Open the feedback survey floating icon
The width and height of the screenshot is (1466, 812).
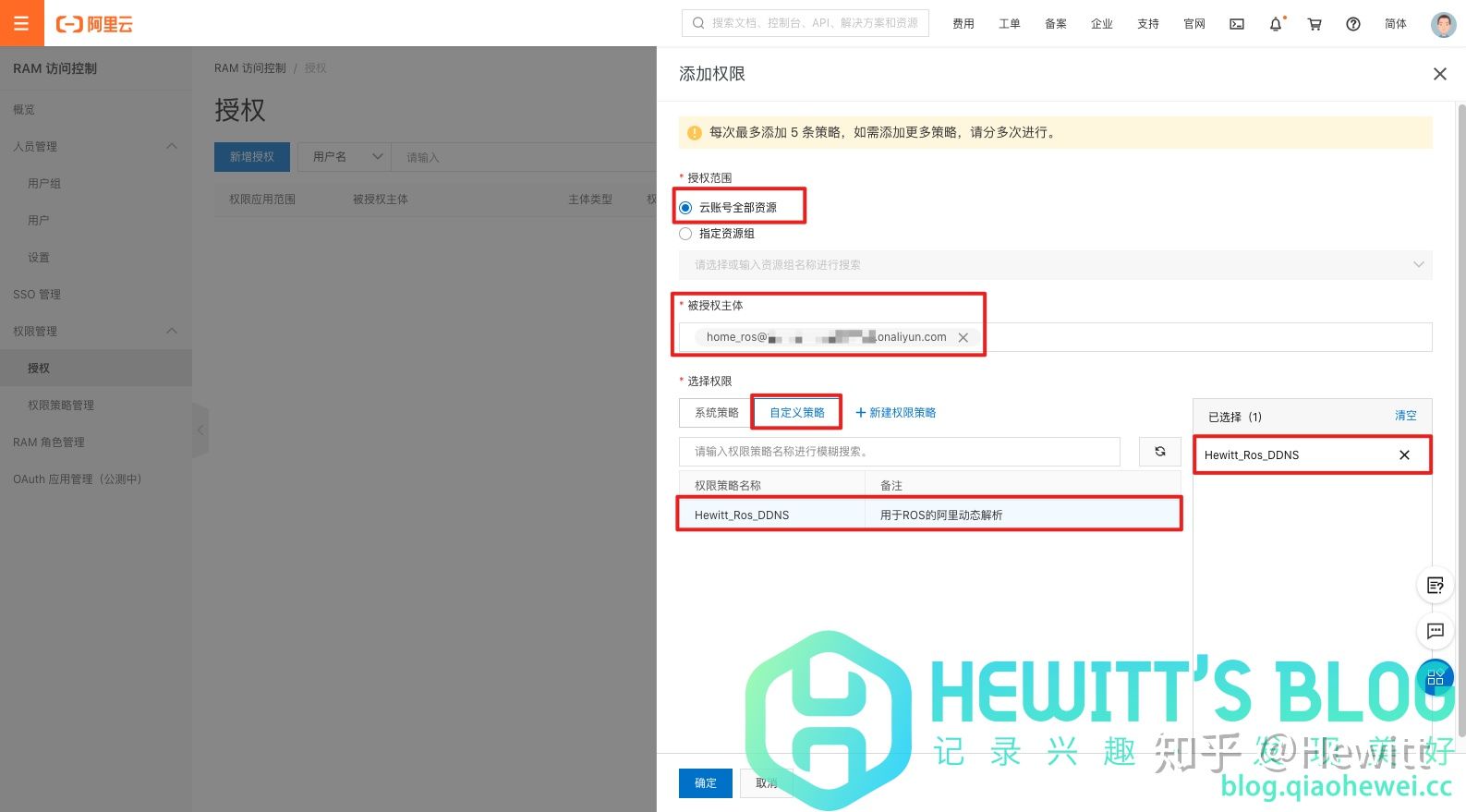[x=1436, y=586]
